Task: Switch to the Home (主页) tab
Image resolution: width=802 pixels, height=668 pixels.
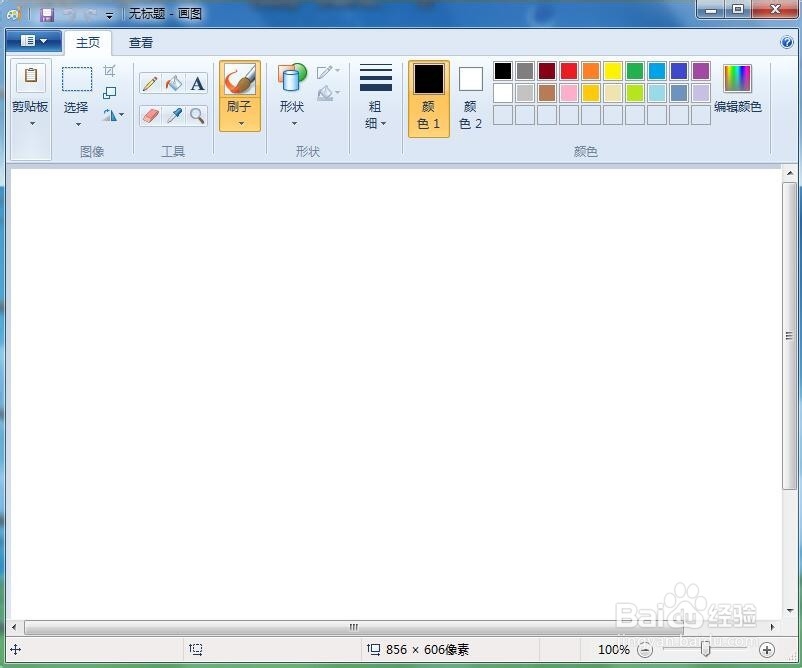Action: tap(88, 42)
